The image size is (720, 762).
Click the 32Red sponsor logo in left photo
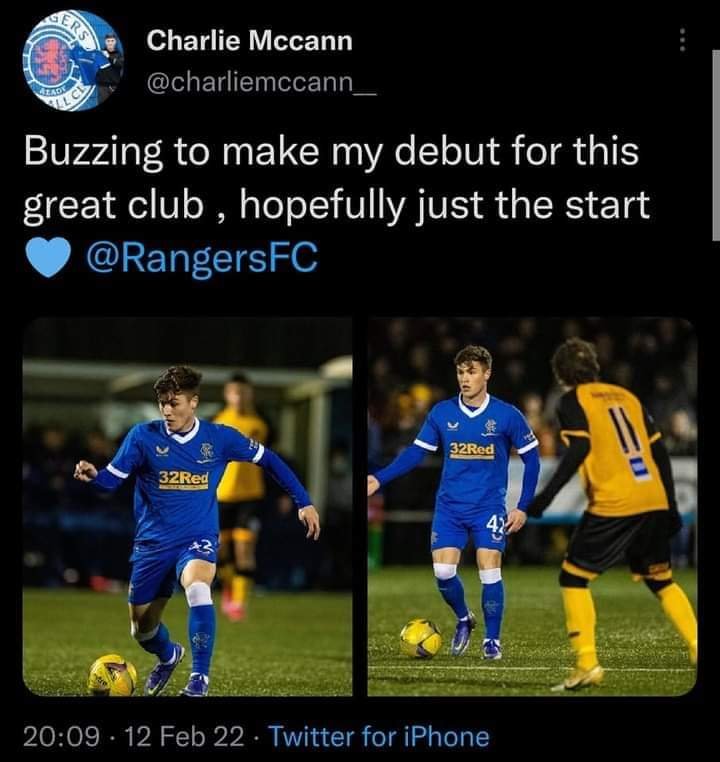click(x=184, y=479)
